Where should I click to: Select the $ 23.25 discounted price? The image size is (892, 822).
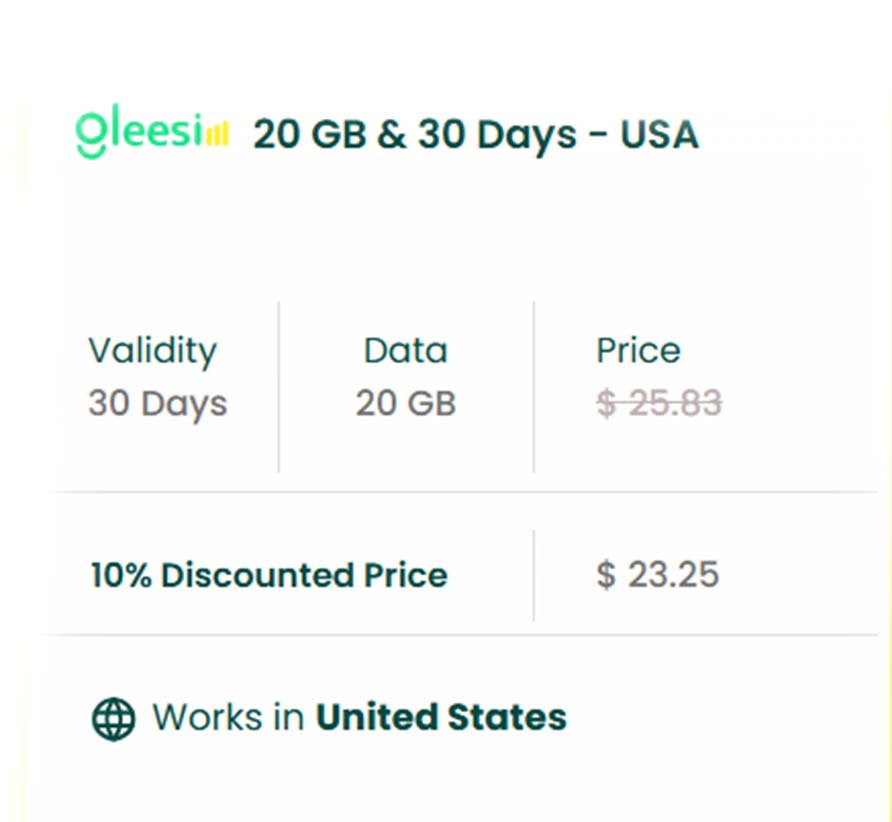click(657, 575)
